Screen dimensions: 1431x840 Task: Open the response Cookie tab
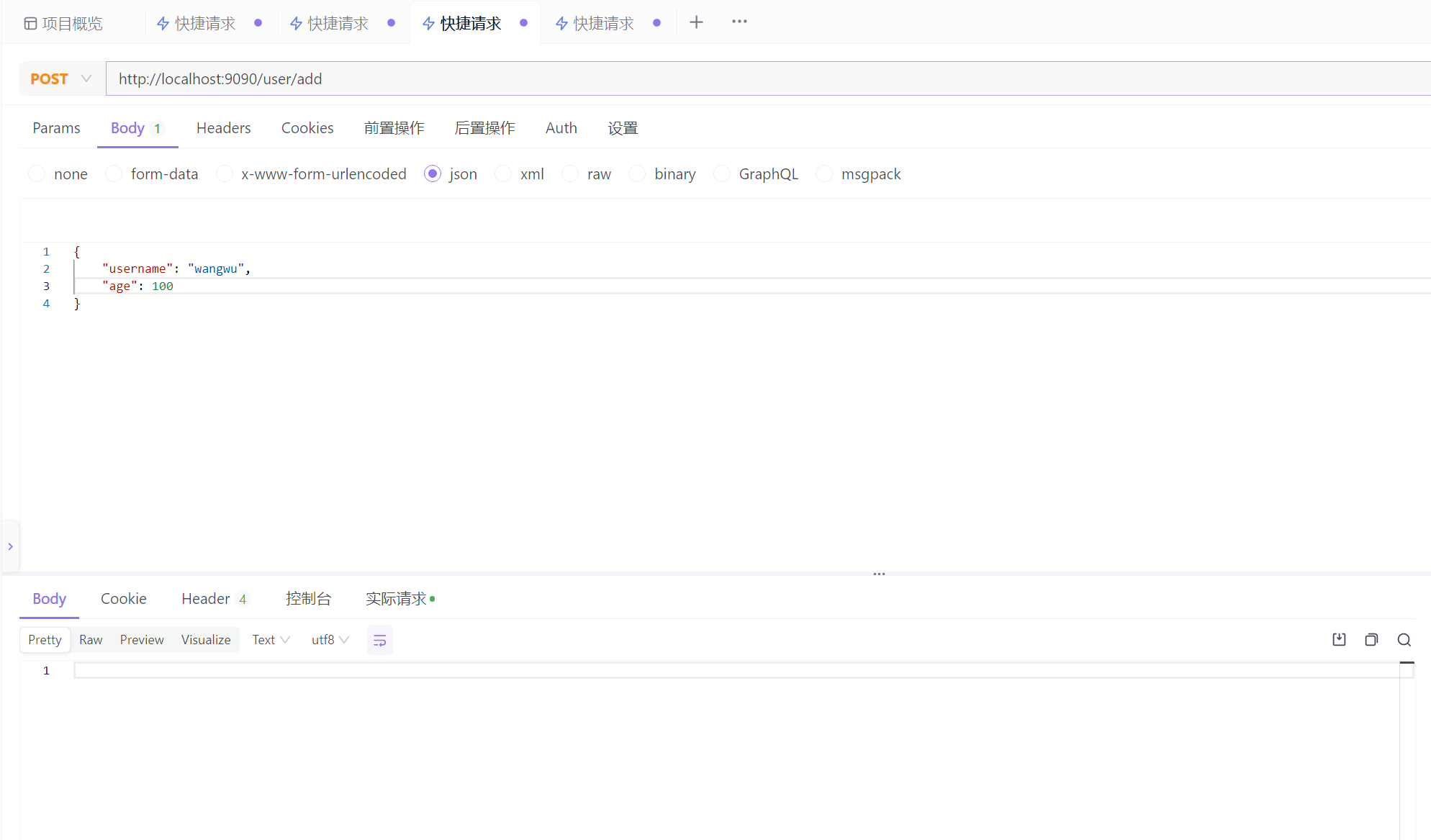124,599
